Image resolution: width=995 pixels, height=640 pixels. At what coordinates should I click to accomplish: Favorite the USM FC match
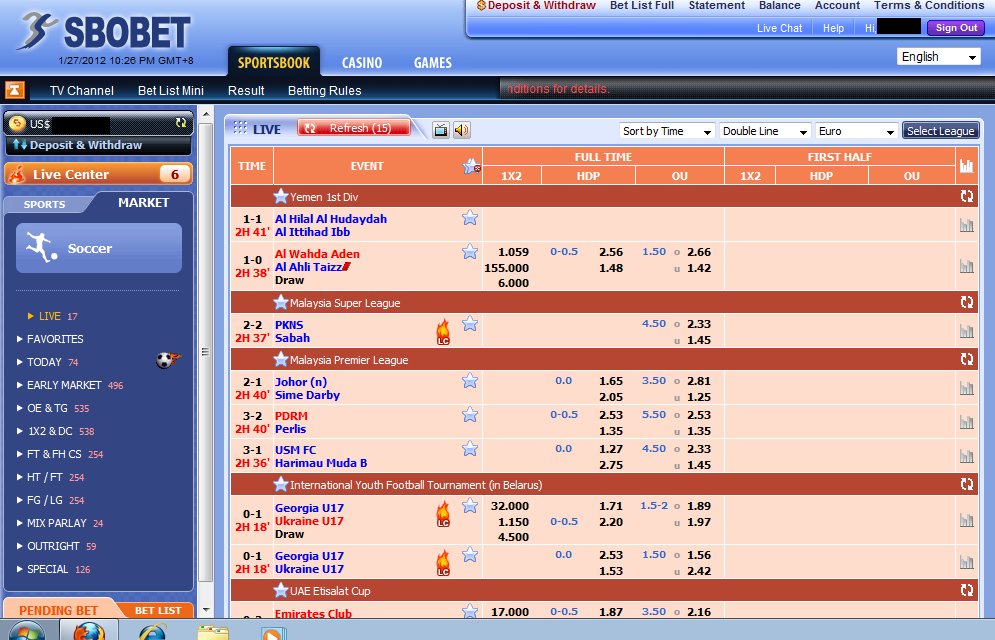pyautogui.click(x=470, y=449)
